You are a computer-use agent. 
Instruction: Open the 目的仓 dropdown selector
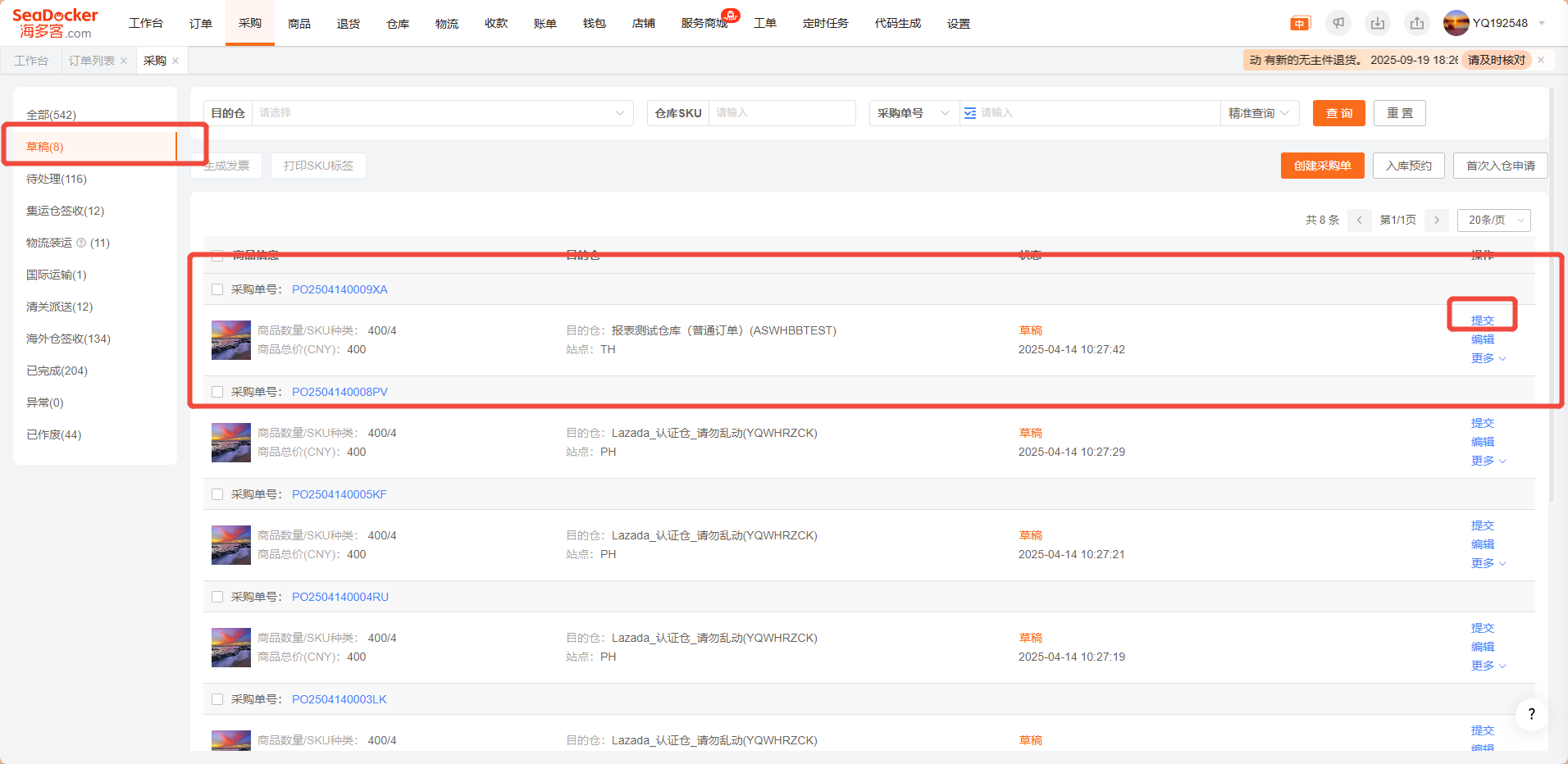441,113
